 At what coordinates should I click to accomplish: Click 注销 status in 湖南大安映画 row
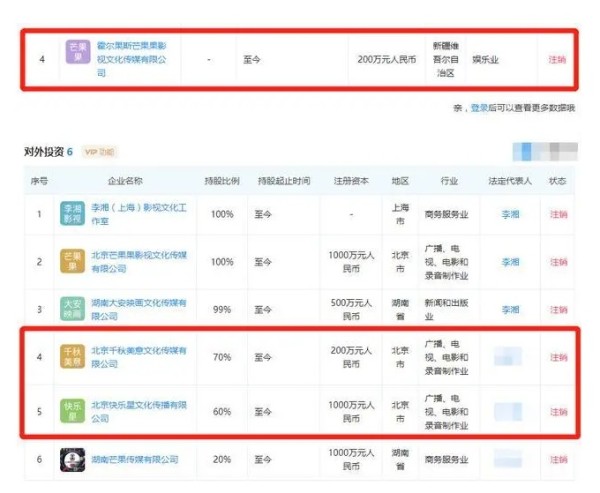(x=559, y=309)
